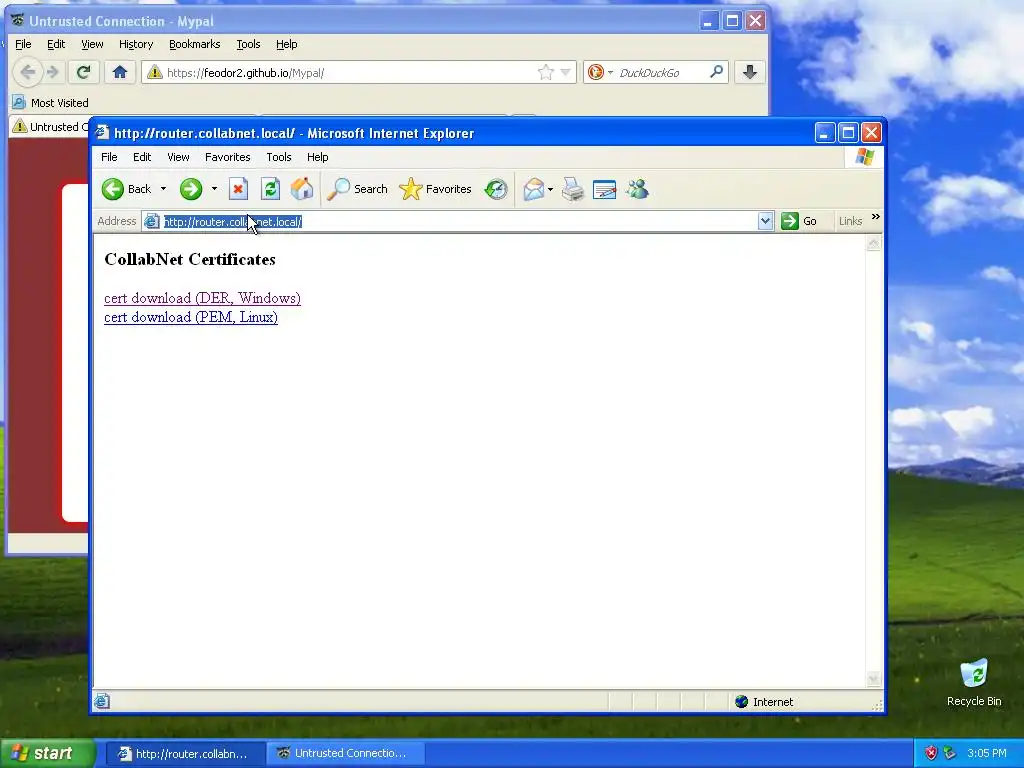Open the Search pane in Internet Explorer

357,189
